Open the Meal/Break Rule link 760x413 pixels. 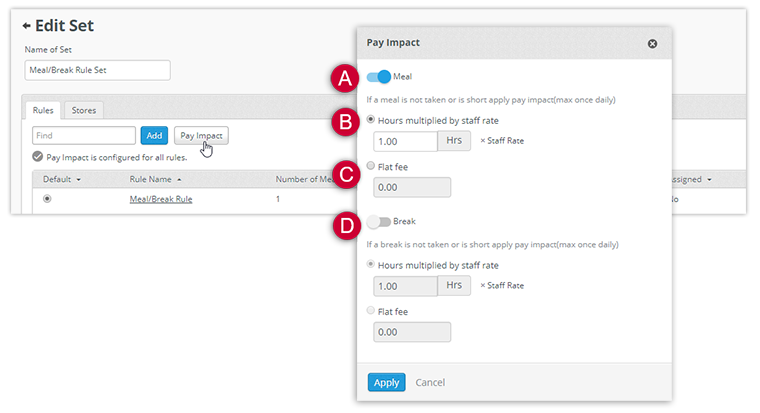click(160, 199)
